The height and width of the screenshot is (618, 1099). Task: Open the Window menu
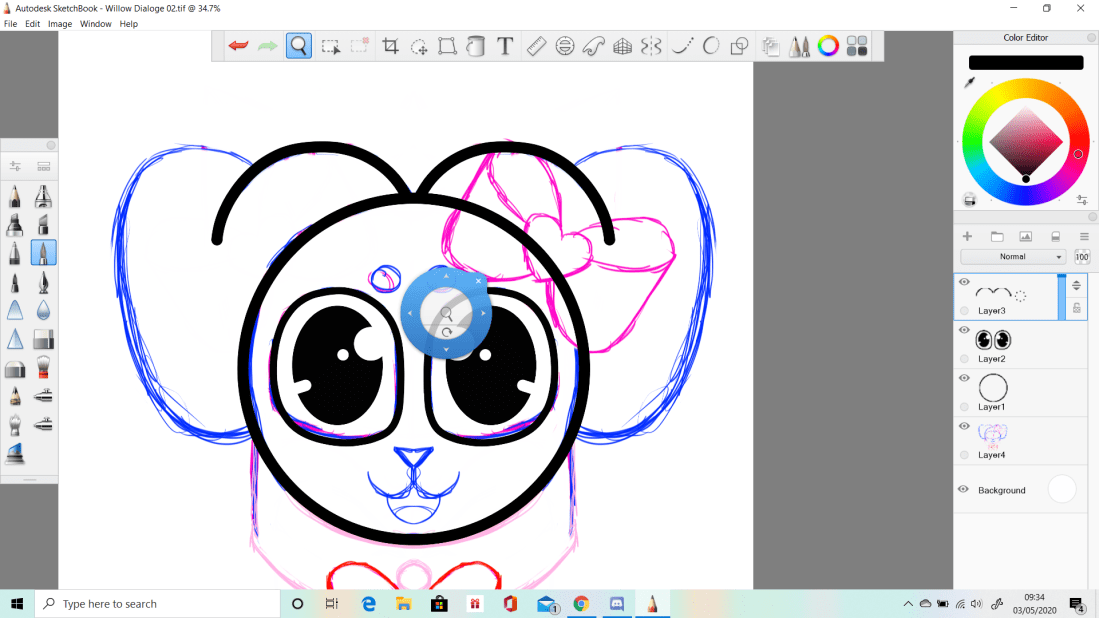point(96,24)
